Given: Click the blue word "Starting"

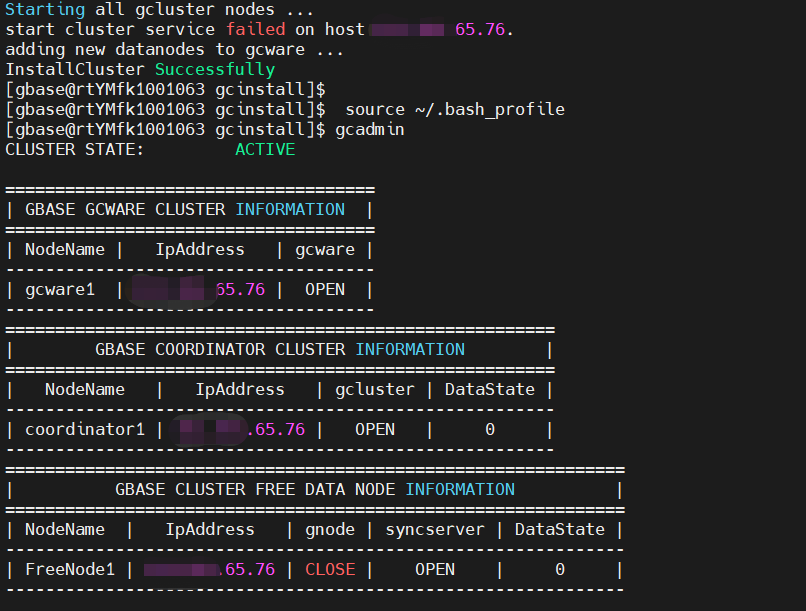Looking at the screenshot, I should [x=45, y=10].
